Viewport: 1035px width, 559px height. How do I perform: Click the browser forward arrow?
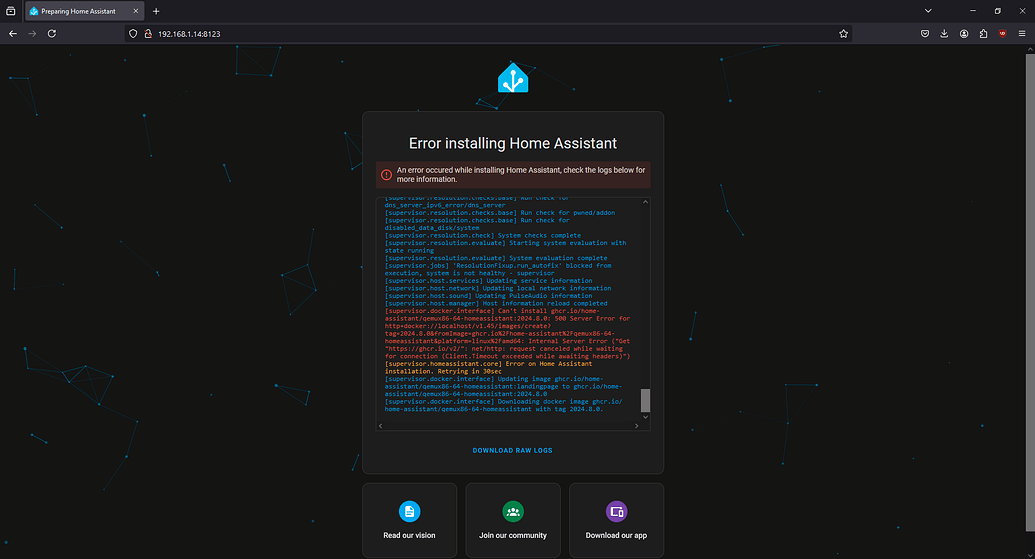[32, 34]
